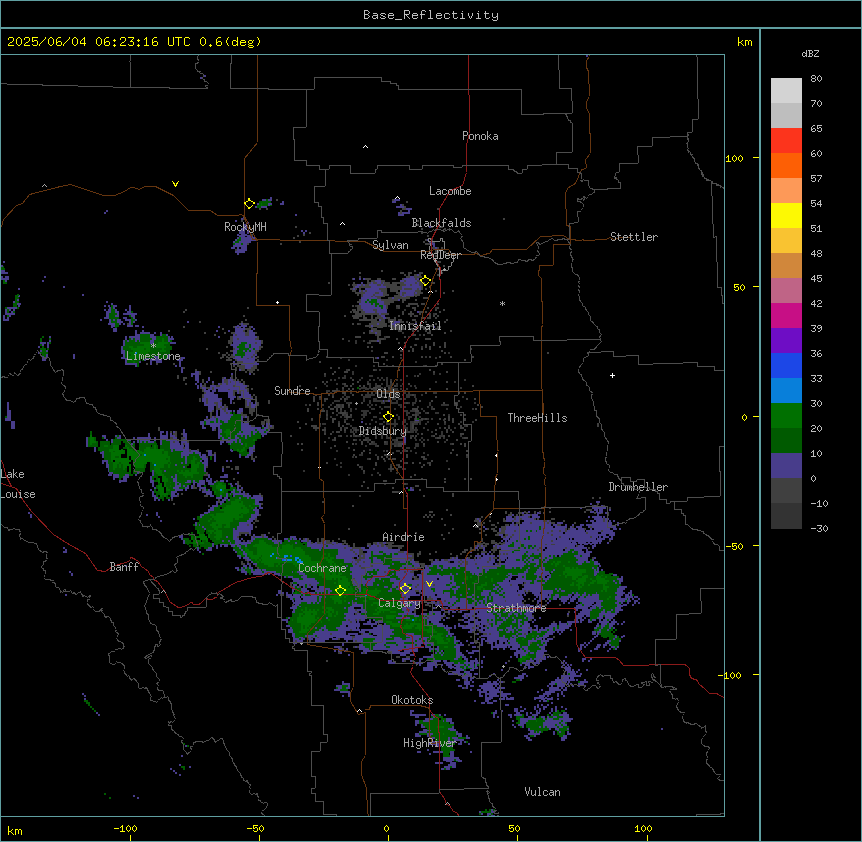Click the 0 tick on bottom axis

[x=386, y=828]
